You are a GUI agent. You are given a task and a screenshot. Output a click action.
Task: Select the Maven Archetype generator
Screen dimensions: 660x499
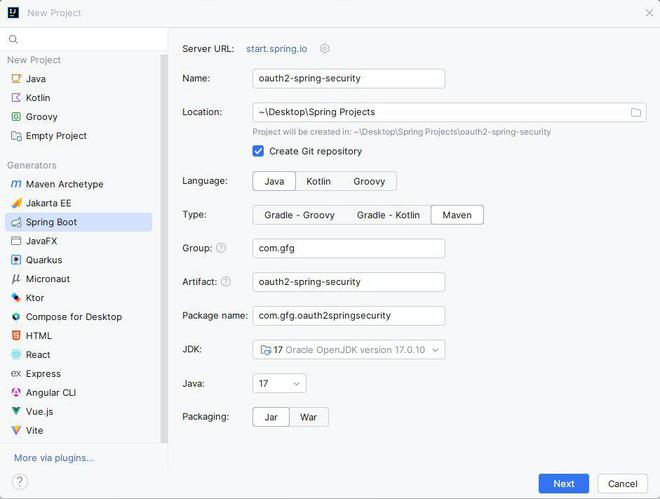(64, 184)
